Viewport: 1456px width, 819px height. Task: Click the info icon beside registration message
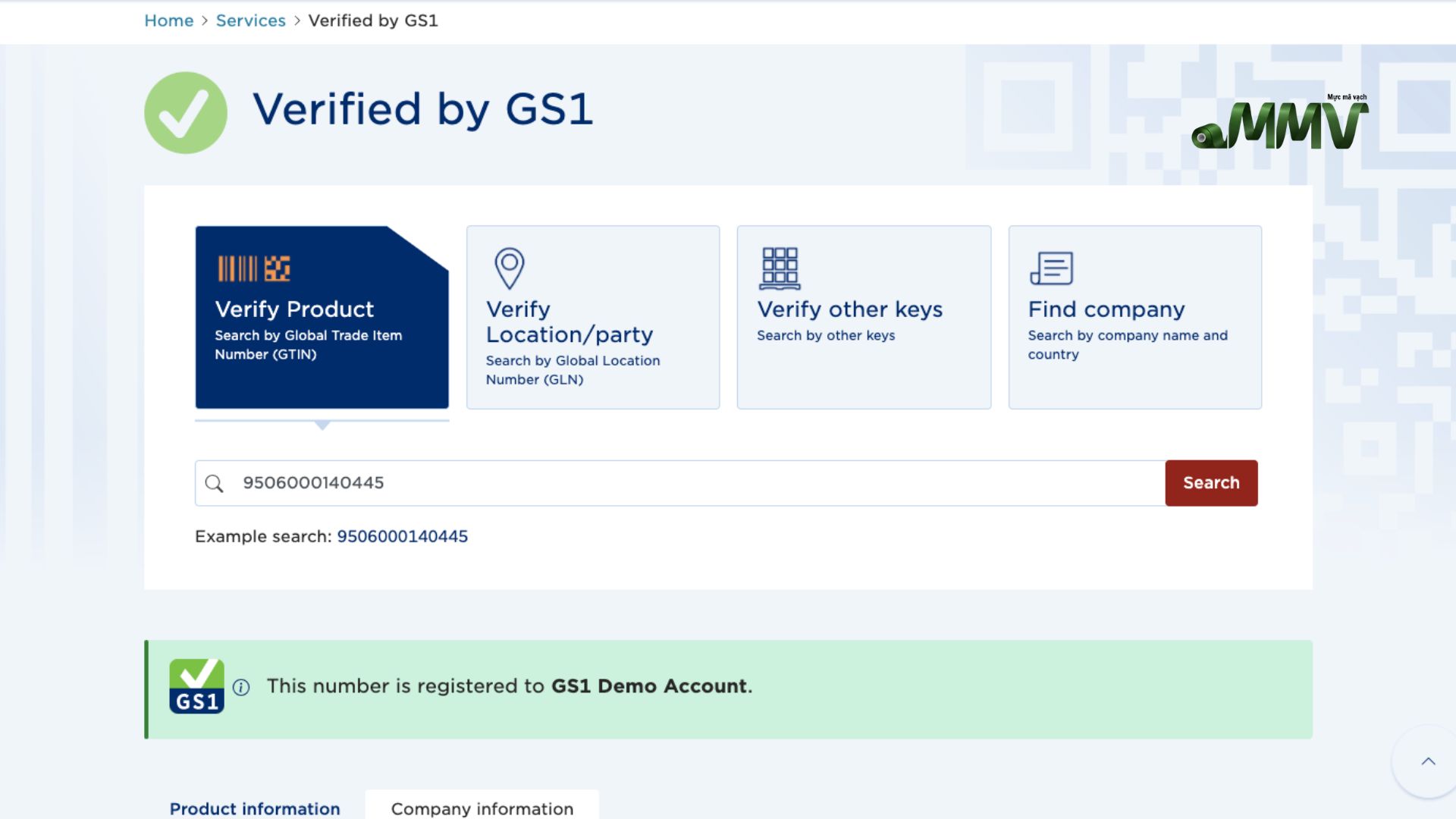coord(241,687)
